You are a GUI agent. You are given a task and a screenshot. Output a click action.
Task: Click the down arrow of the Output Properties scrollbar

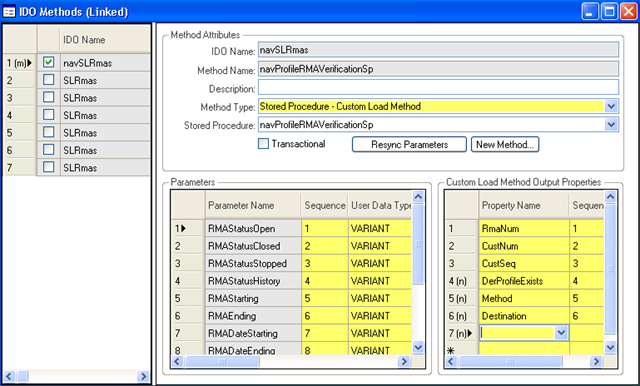click(610, 347)
